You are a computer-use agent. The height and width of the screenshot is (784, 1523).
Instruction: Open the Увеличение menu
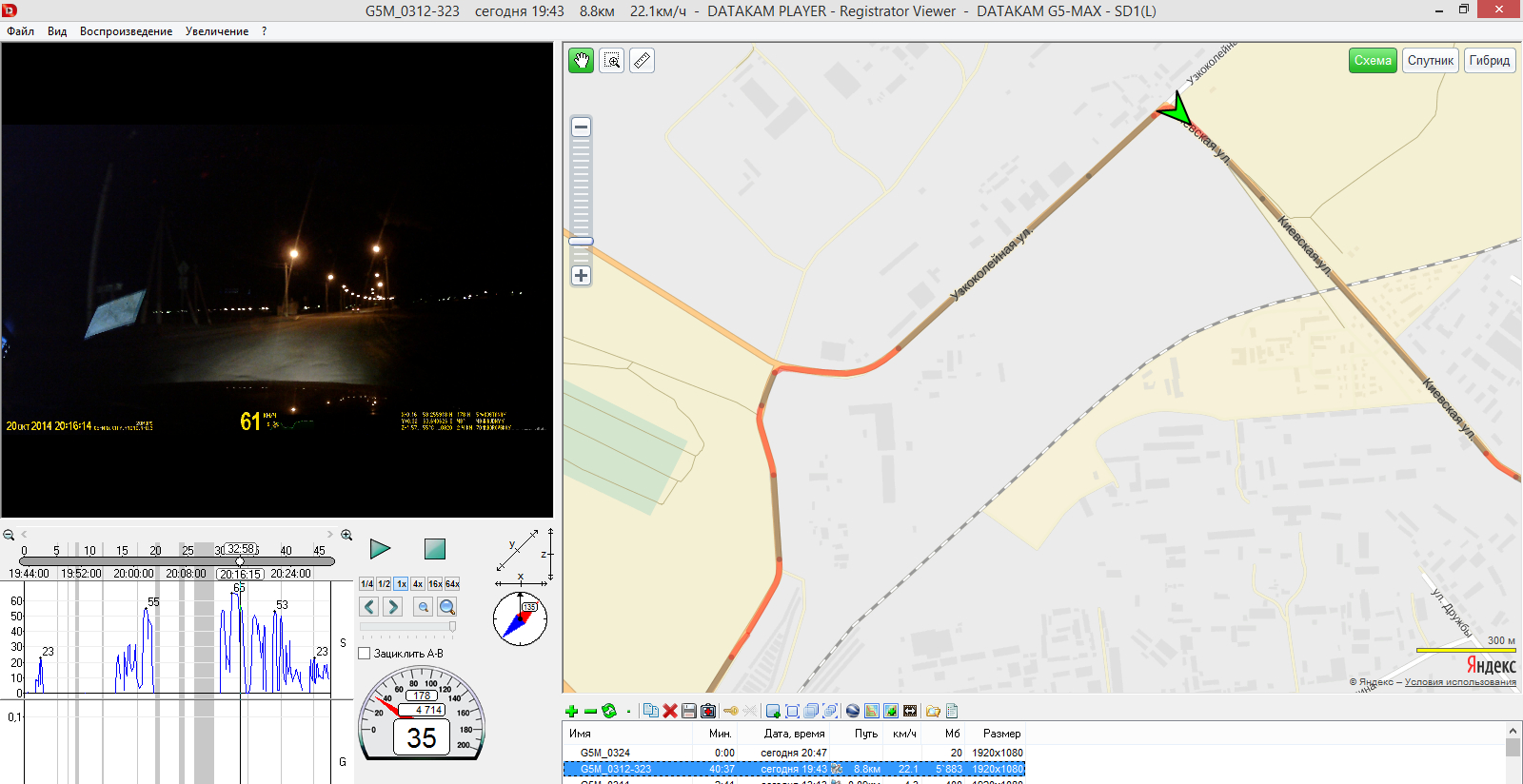coord(217,31)
